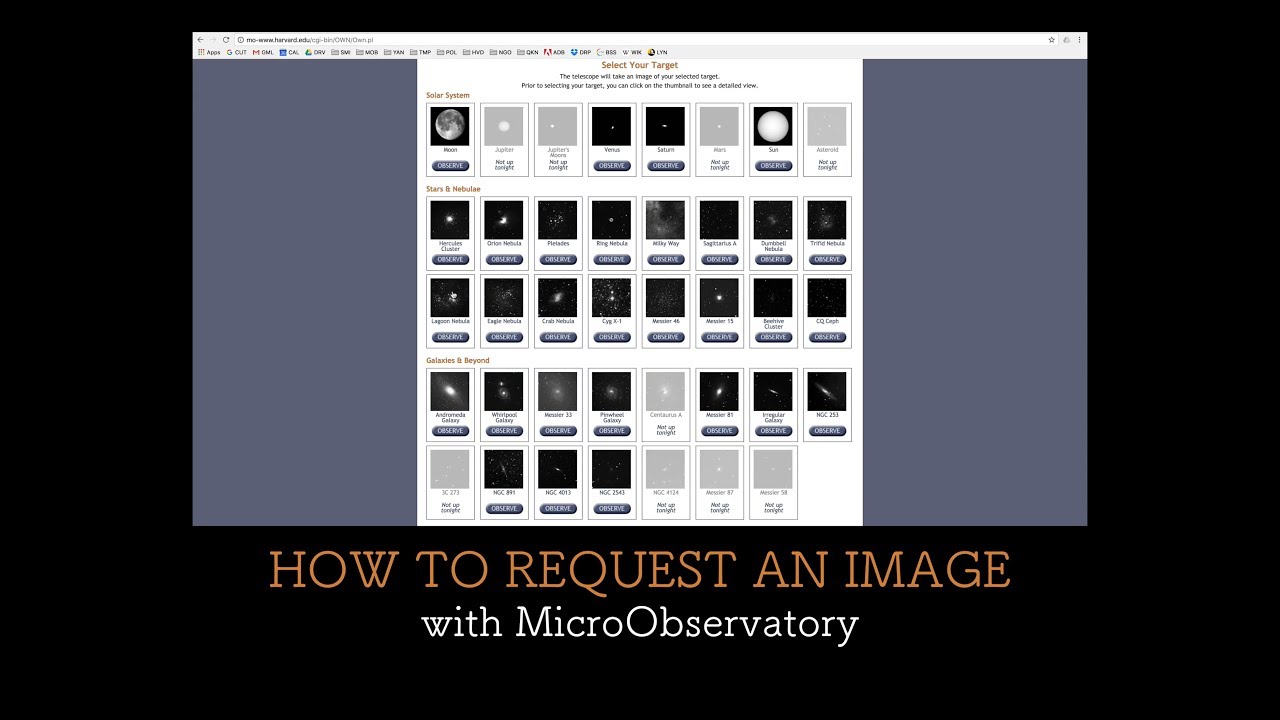The image size is (1280, 720).
Task: Open the CUT Google bookmark
Action: [236, 52]
